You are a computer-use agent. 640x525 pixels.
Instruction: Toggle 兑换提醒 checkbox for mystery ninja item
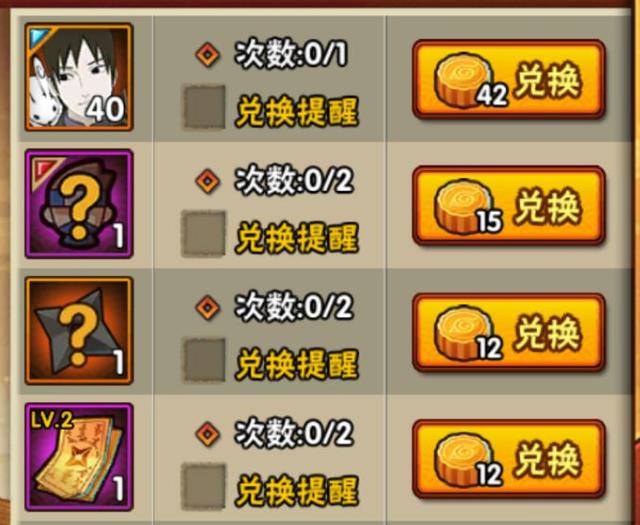(203, 234)
